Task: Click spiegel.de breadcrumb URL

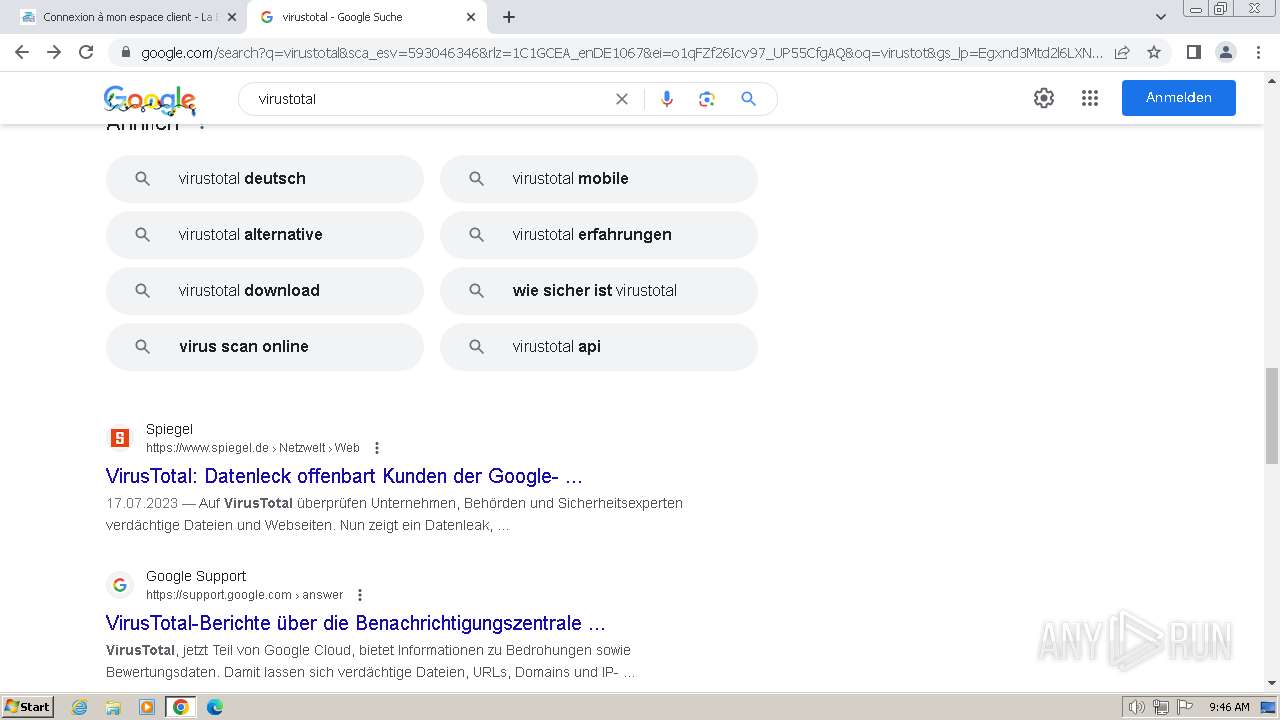Action: click(x=253, y=448)
